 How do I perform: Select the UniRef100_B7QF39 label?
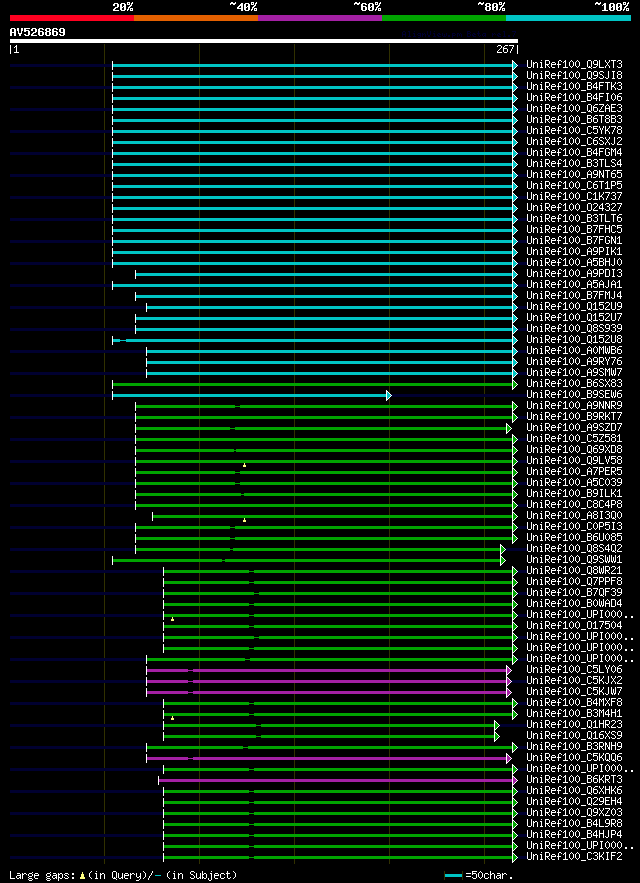pos(574,593)
